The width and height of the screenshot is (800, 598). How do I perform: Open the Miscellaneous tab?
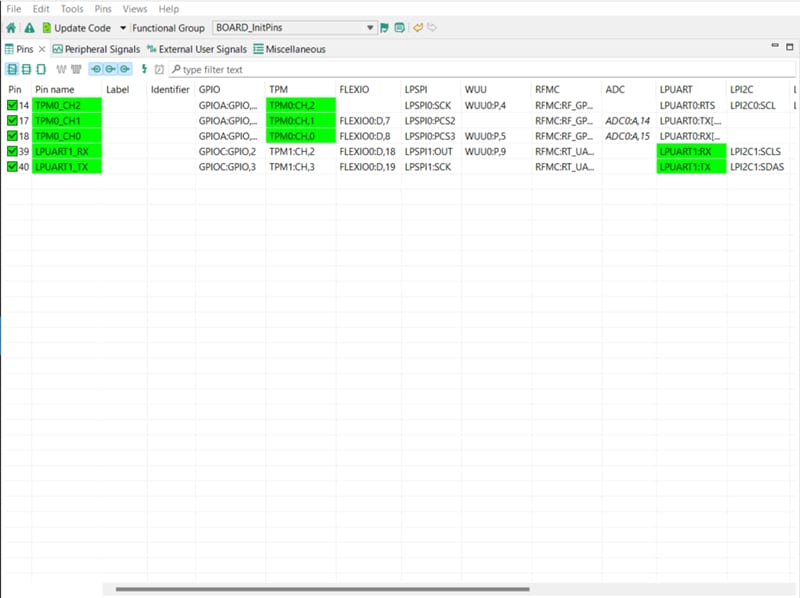(289, 49)
